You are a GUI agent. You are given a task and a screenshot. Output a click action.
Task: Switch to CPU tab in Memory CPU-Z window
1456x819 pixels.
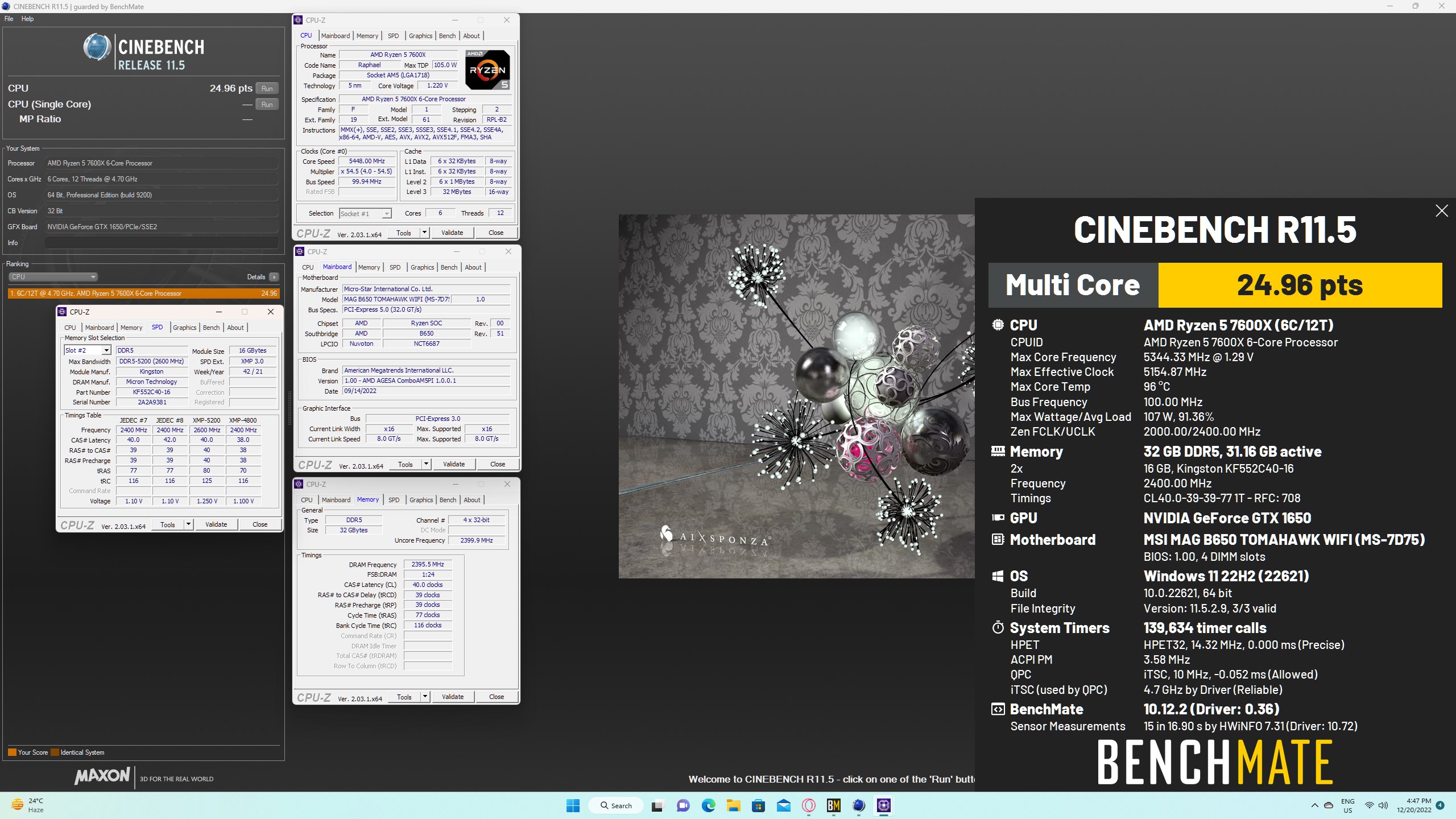[x=307, y=500]
